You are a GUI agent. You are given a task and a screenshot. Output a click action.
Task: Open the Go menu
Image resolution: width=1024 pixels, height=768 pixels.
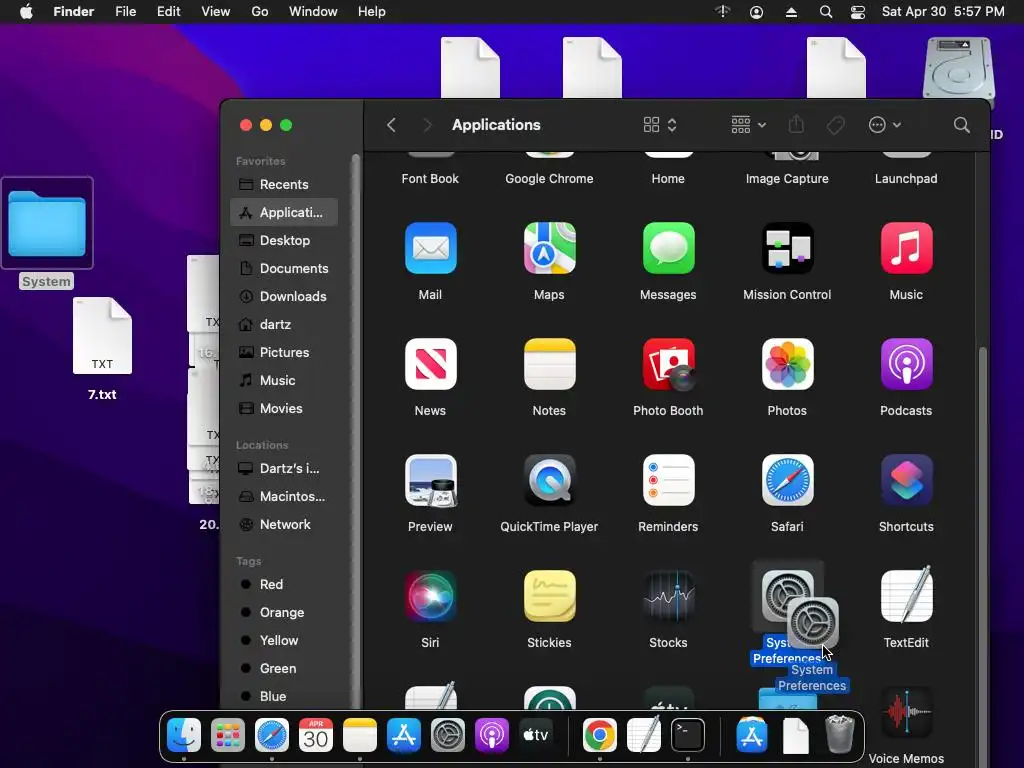pos(260,12)
